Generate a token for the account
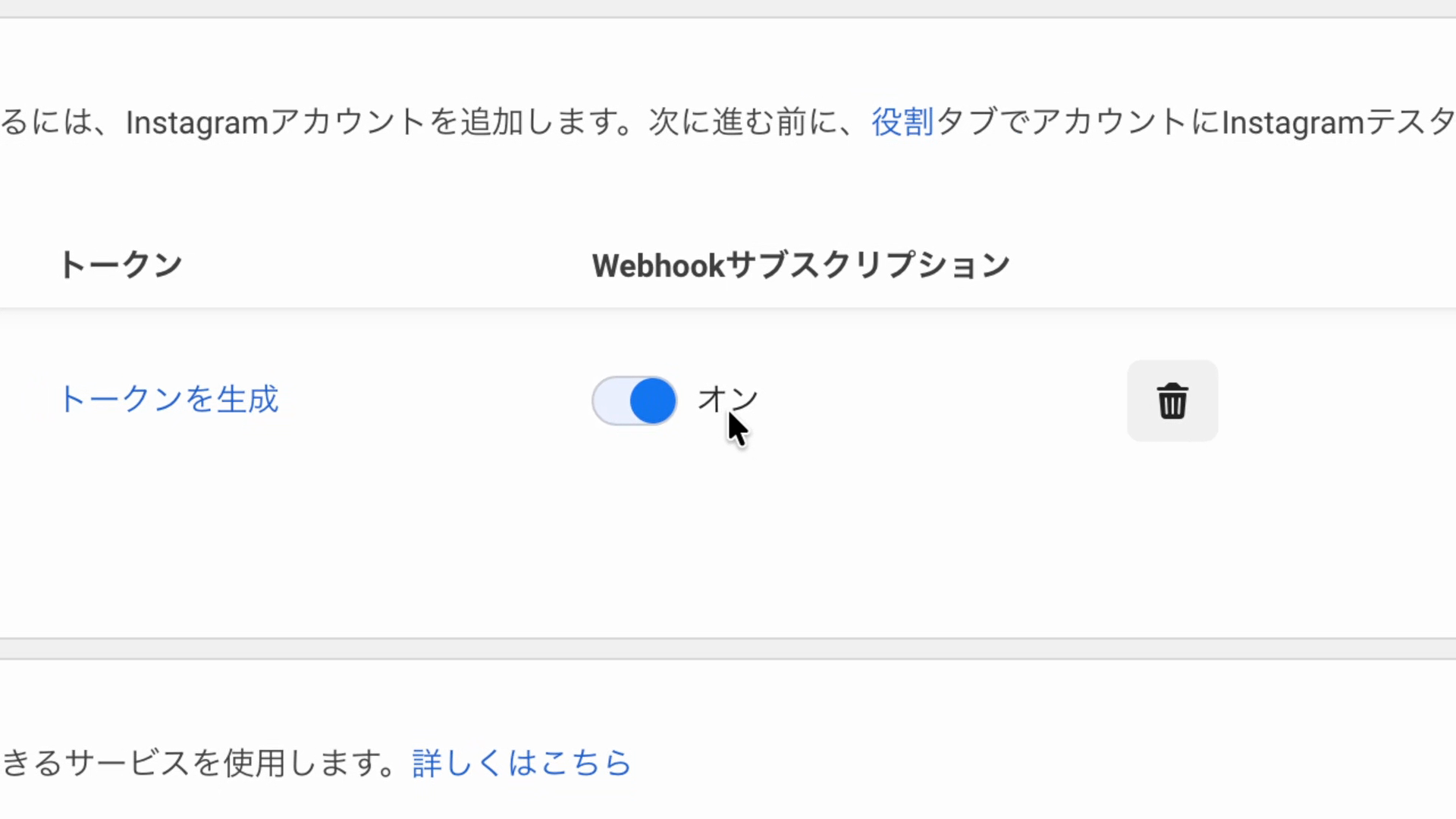1456x819 pixels. (x=169, y=400)
